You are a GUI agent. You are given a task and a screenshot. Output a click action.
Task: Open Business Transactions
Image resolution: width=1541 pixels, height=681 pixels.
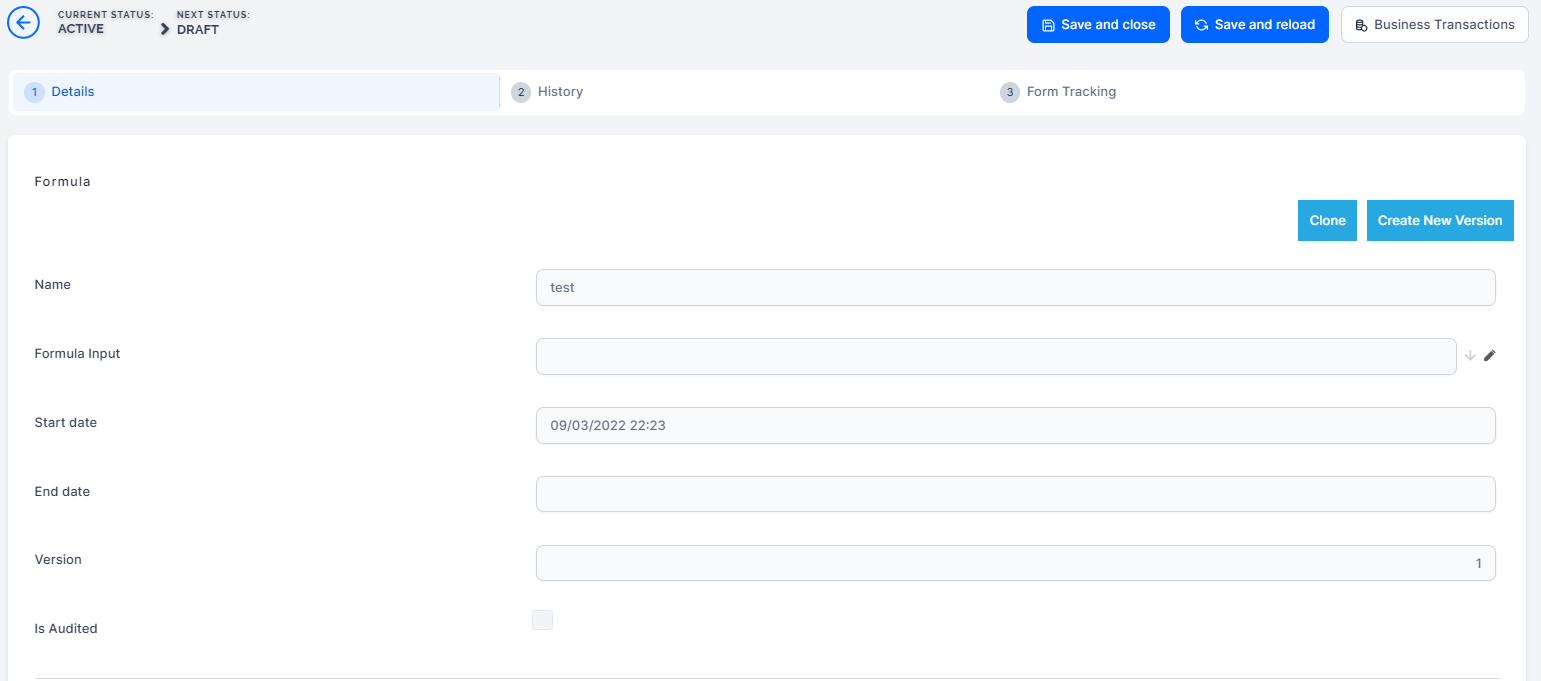click(1434, 25)
